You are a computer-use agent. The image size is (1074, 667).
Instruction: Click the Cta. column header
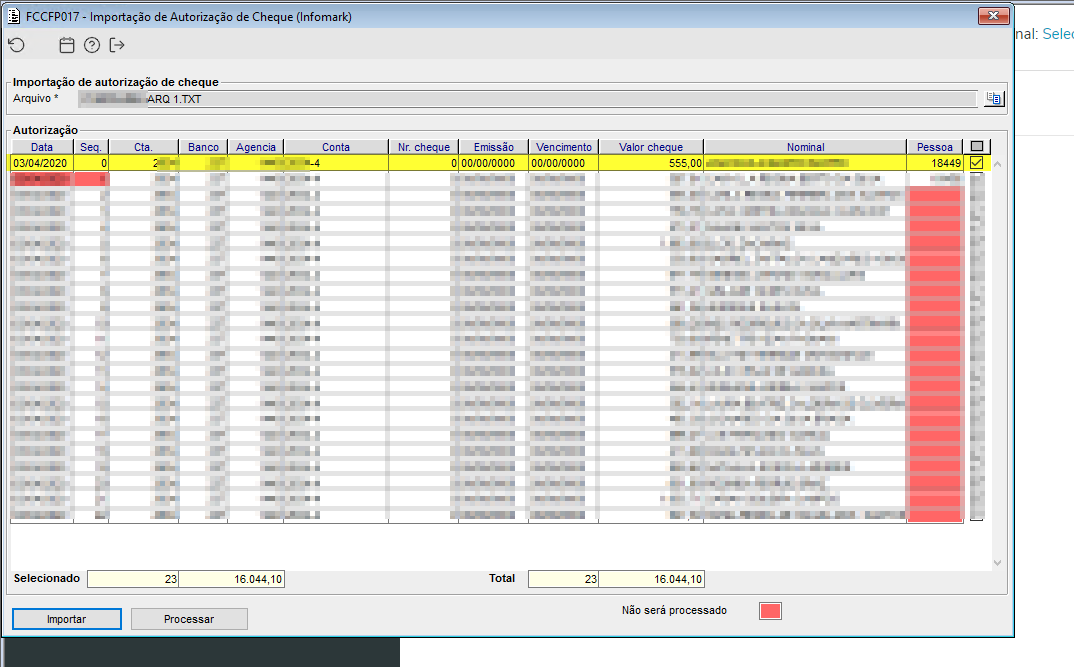(x=143, y=147)
